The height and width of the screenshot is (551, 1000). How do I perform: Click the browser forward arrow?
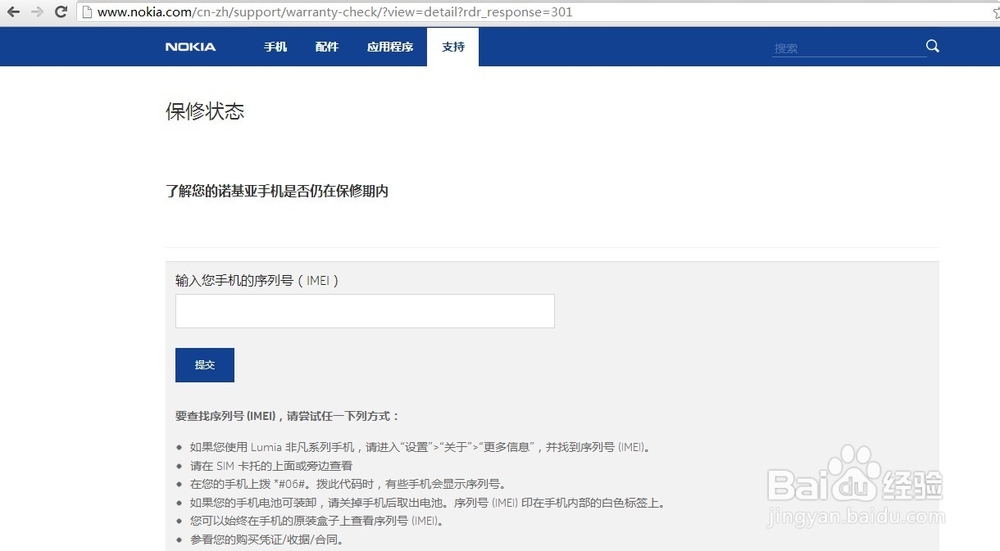point(37,11)
